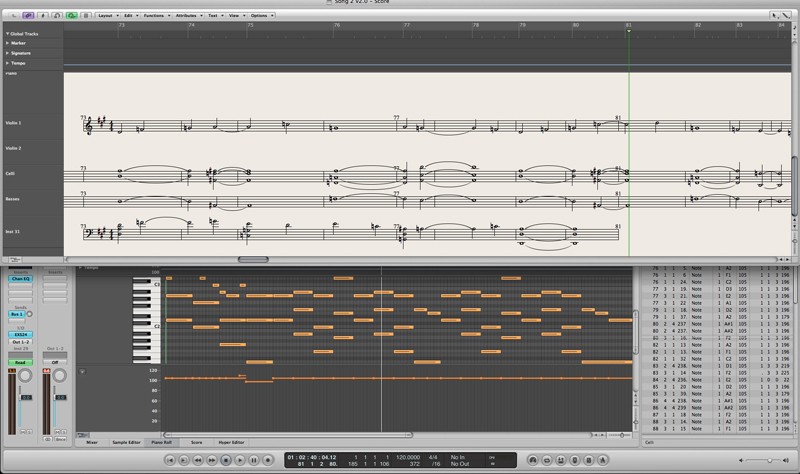
Task: Toggle the purple Link button in Score toolbar
Action: (x=28, y=15)
